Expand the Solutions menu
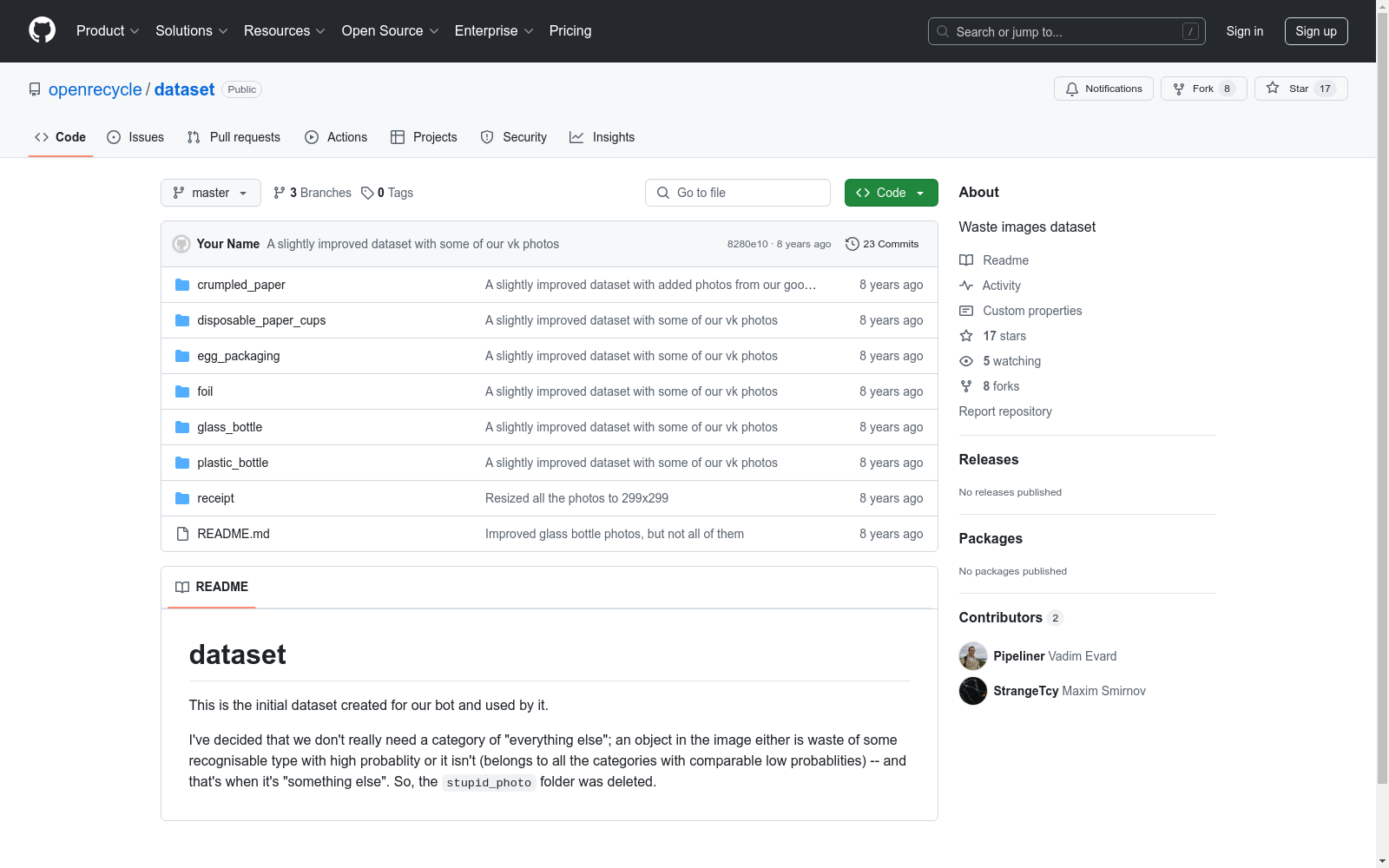This screenshot has height=868, width=1389. [192, 31]
